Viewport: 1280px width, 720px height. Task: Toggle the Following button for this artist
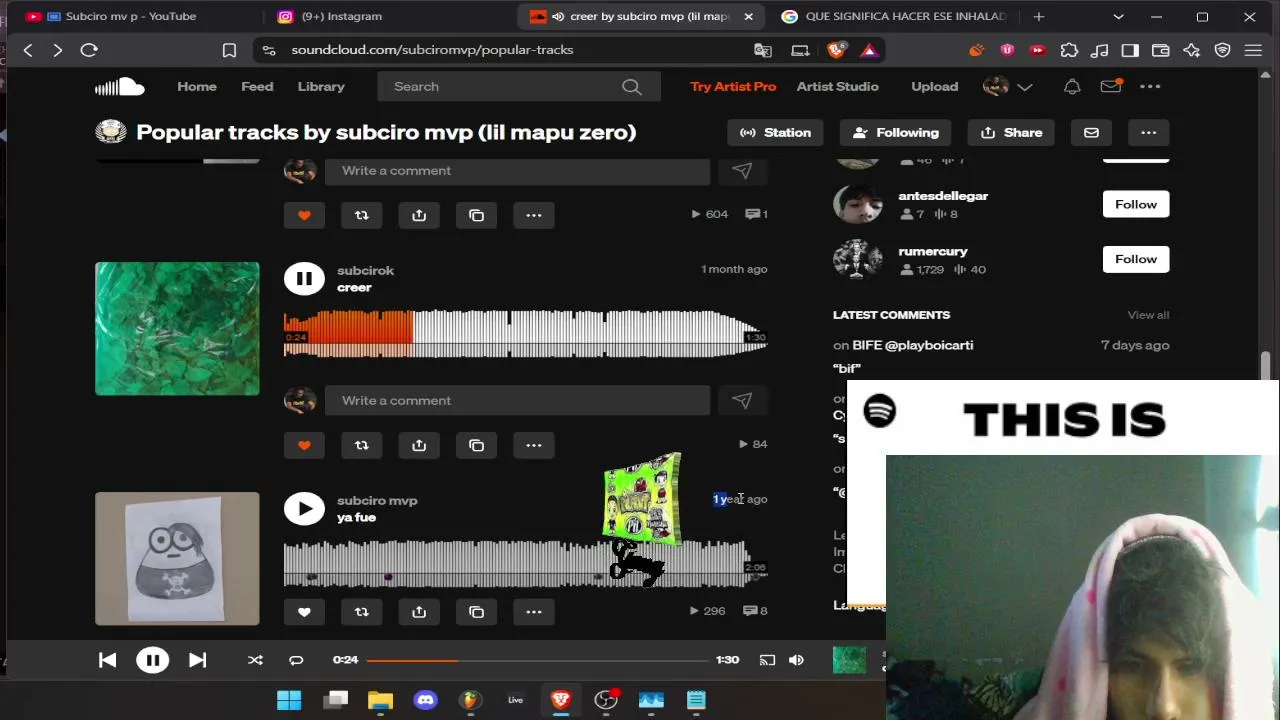coord(895,132)
